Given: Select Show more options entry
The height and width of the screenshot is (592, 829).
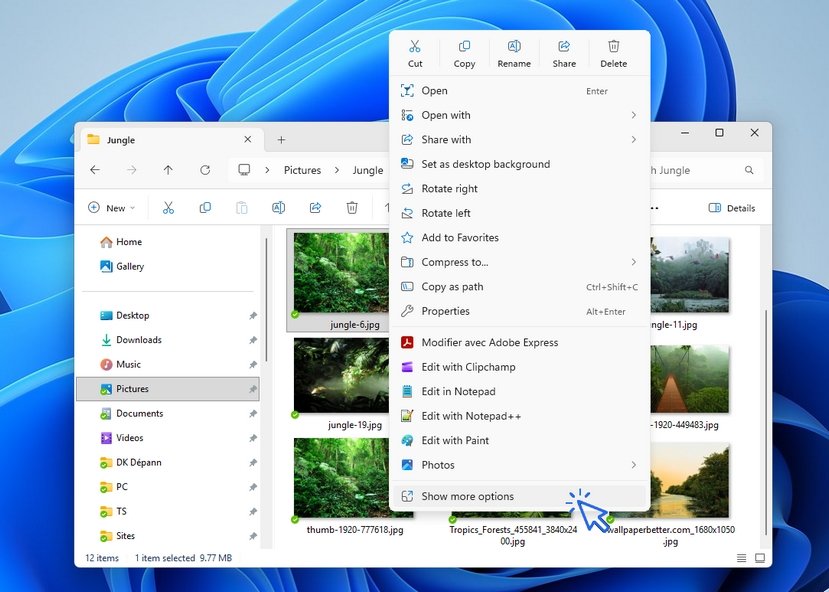Looking at the screenshot, I should point(467,496).
